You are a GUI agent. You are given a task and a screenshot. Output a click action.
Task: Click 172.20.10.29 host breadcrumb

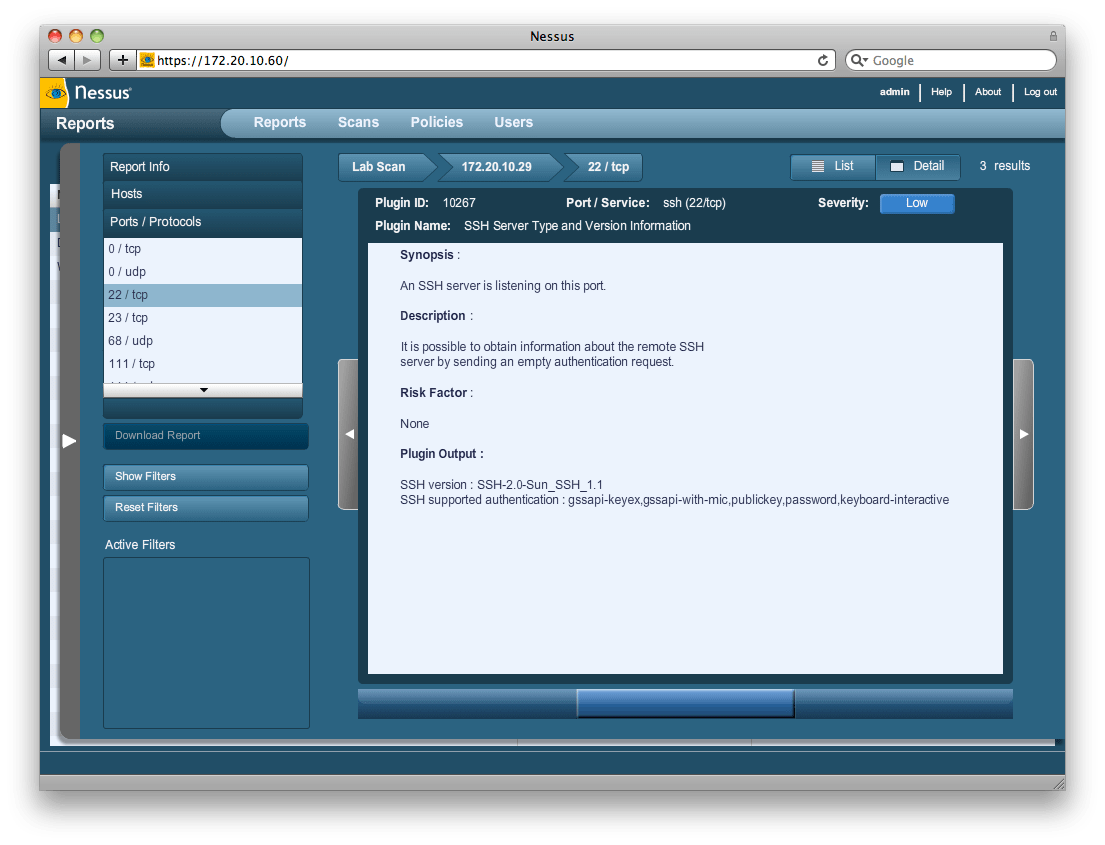(497, 167)
